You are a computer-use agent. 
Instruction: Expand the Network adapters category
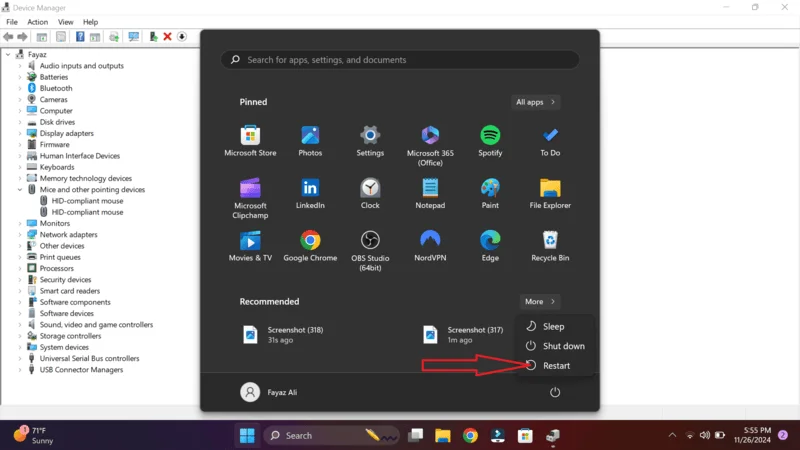20,235
